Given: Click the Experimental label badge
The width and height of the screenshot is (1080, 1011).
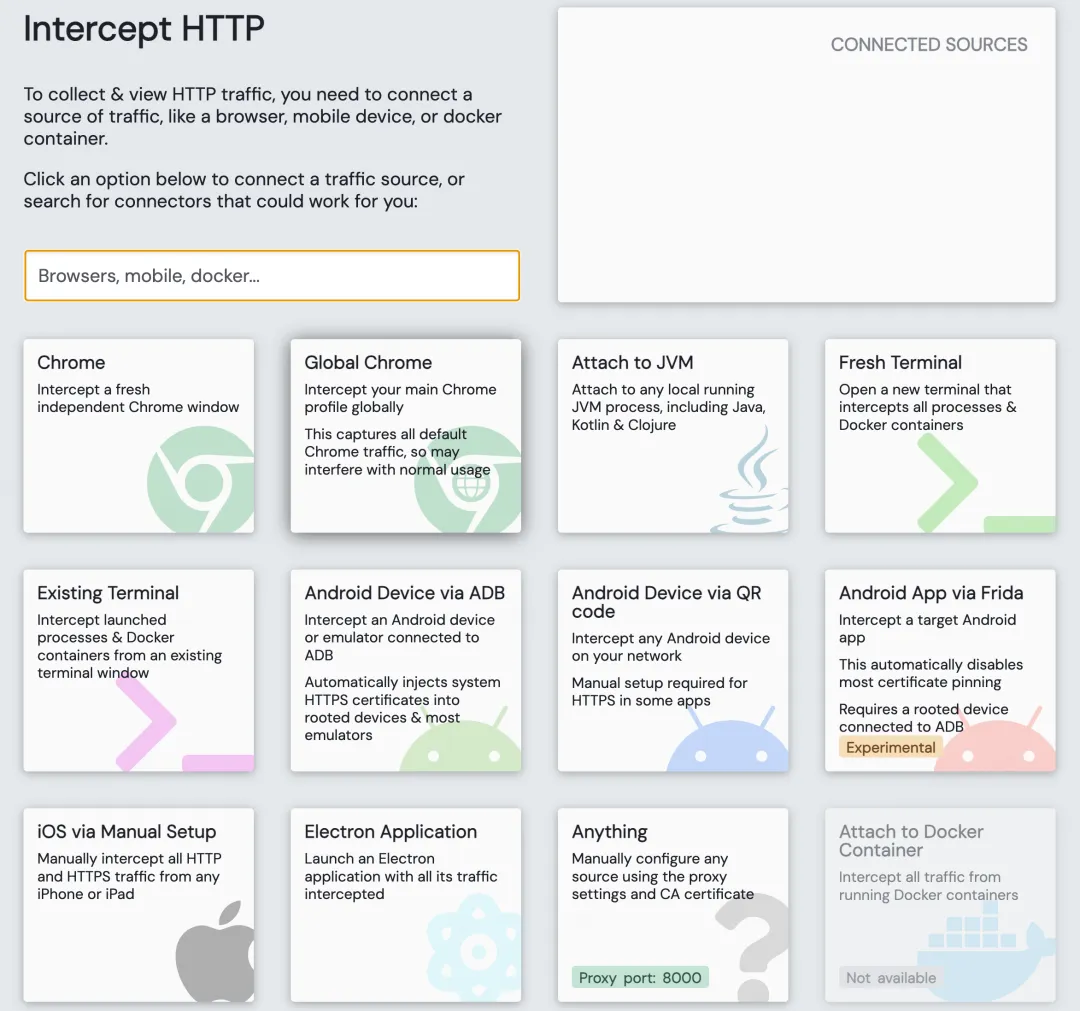Looking at the screenshot, I should tap(890, 747).
